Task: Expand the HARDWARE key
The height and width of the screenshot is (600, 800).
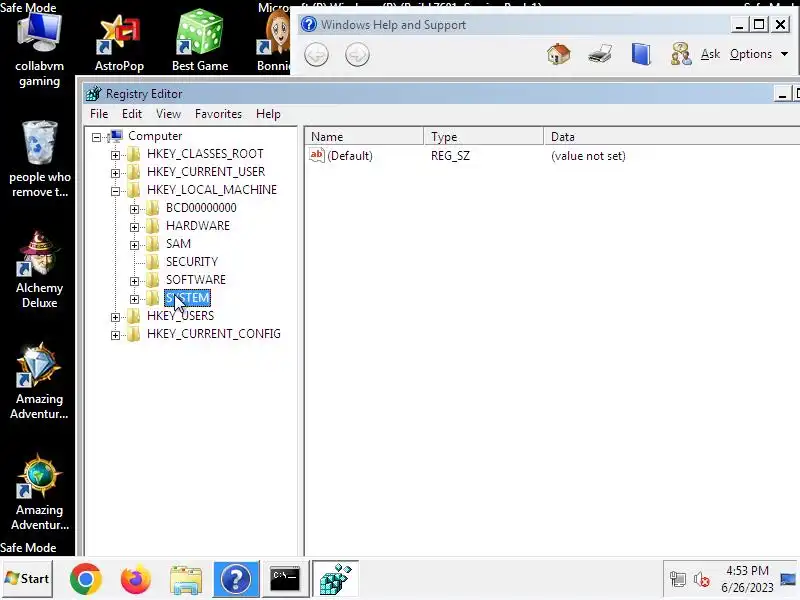Action: pyautogui.click(x=134, y=227)
